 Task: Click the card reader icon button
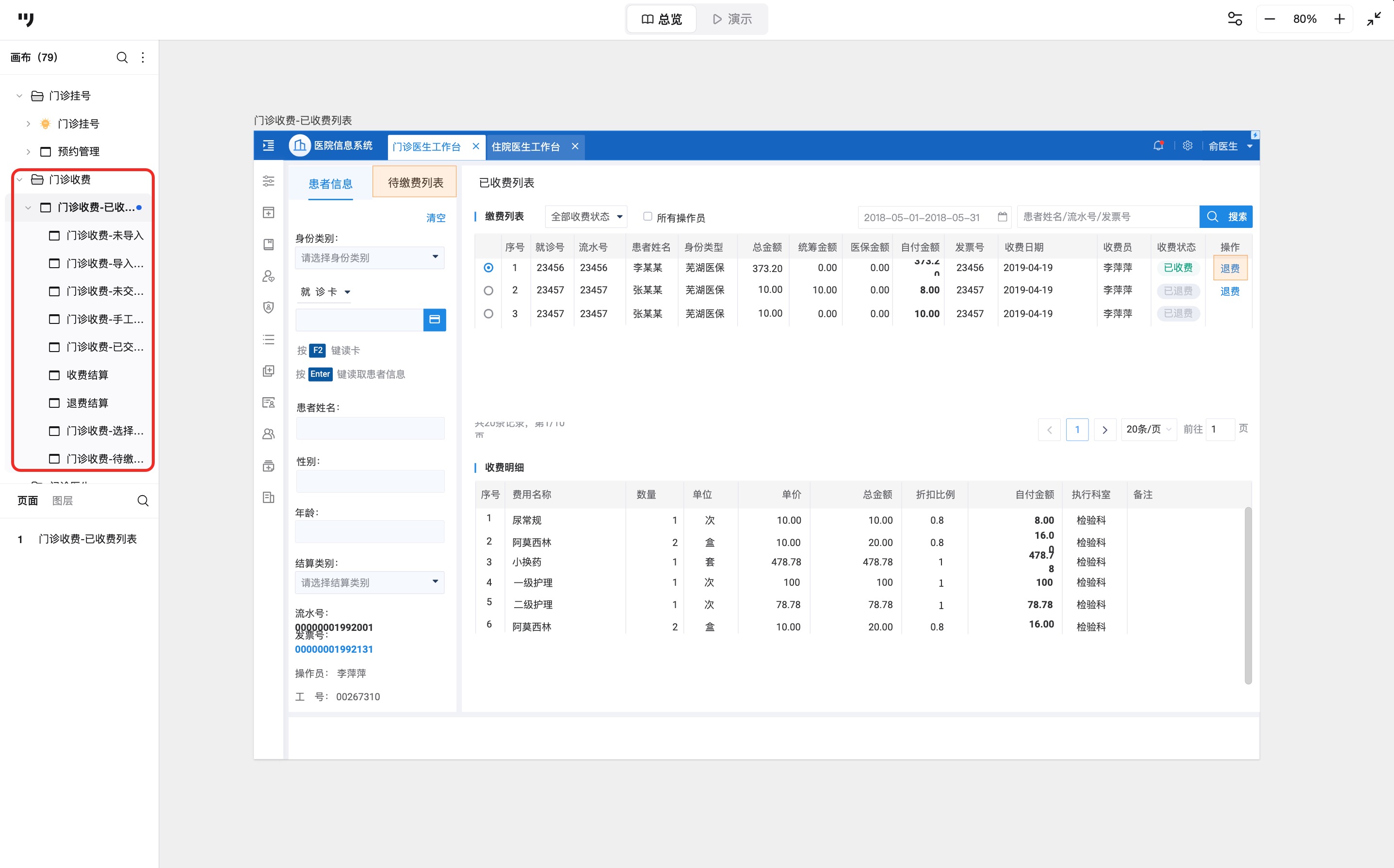[x=434, y=320]
